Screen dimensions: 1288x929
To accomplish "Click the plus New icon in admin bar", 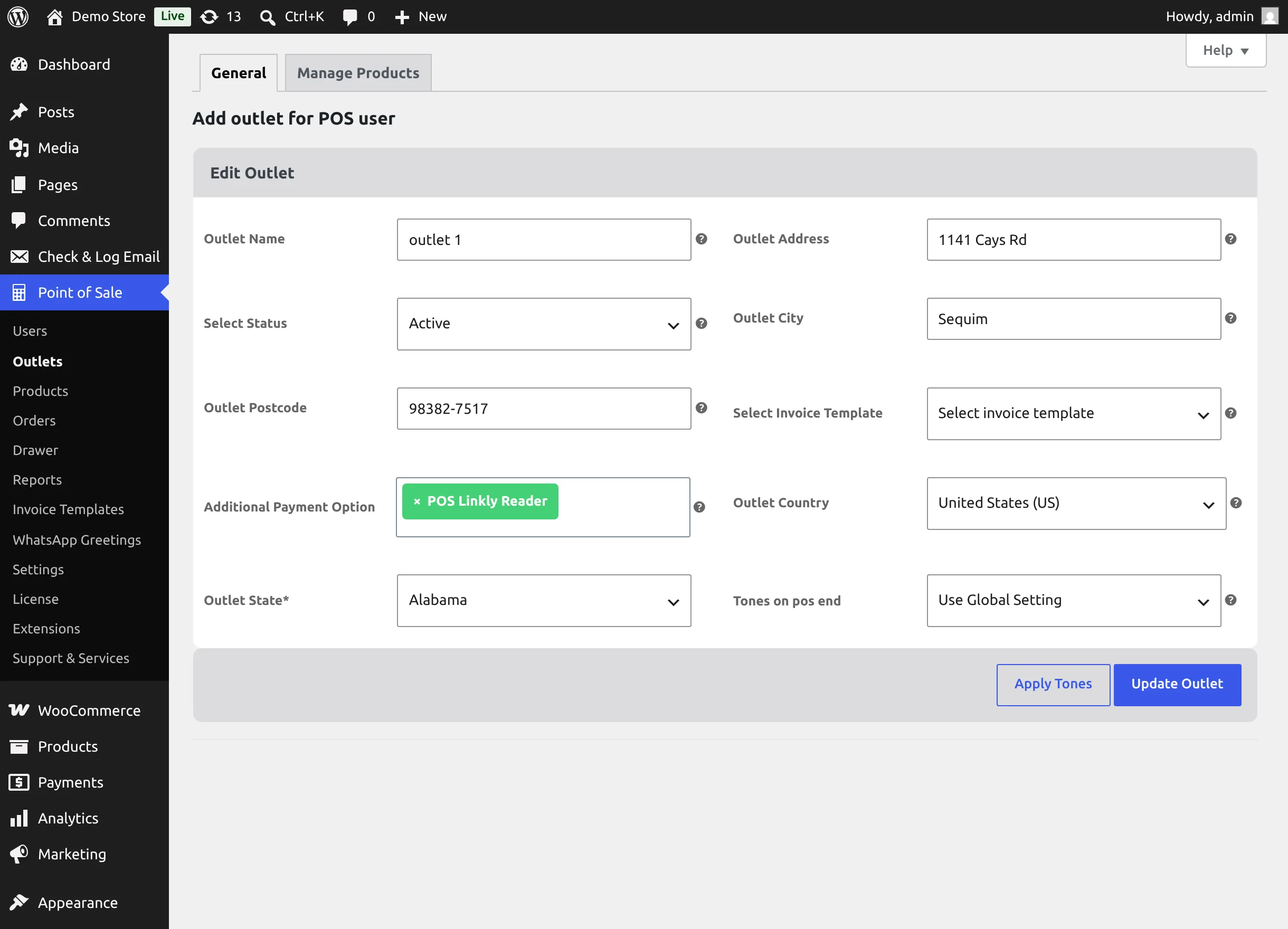I will coord(402,17).
